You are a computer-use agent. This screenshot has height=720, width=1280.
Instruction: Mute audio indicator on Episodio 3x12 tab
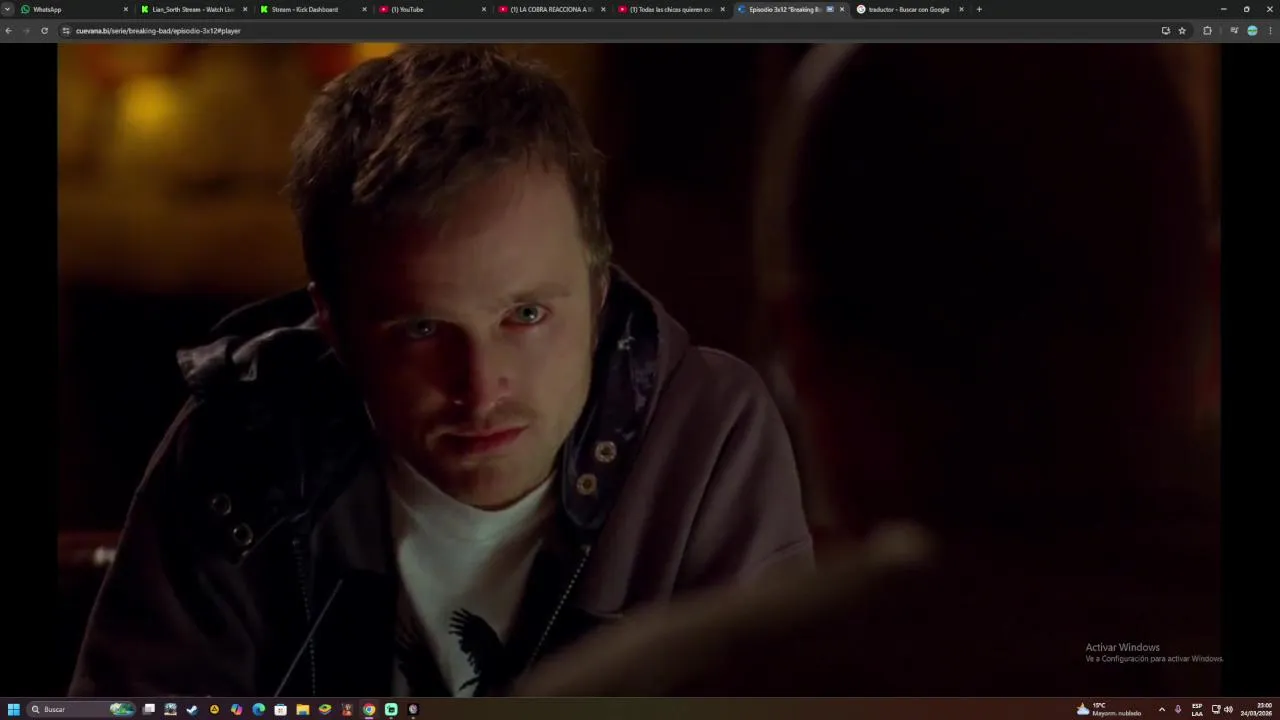point(830,9)
